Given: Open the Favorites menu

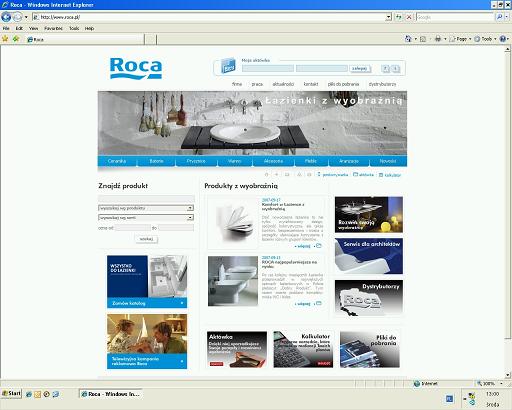Looking at the screenshot, I should [53, 28].
